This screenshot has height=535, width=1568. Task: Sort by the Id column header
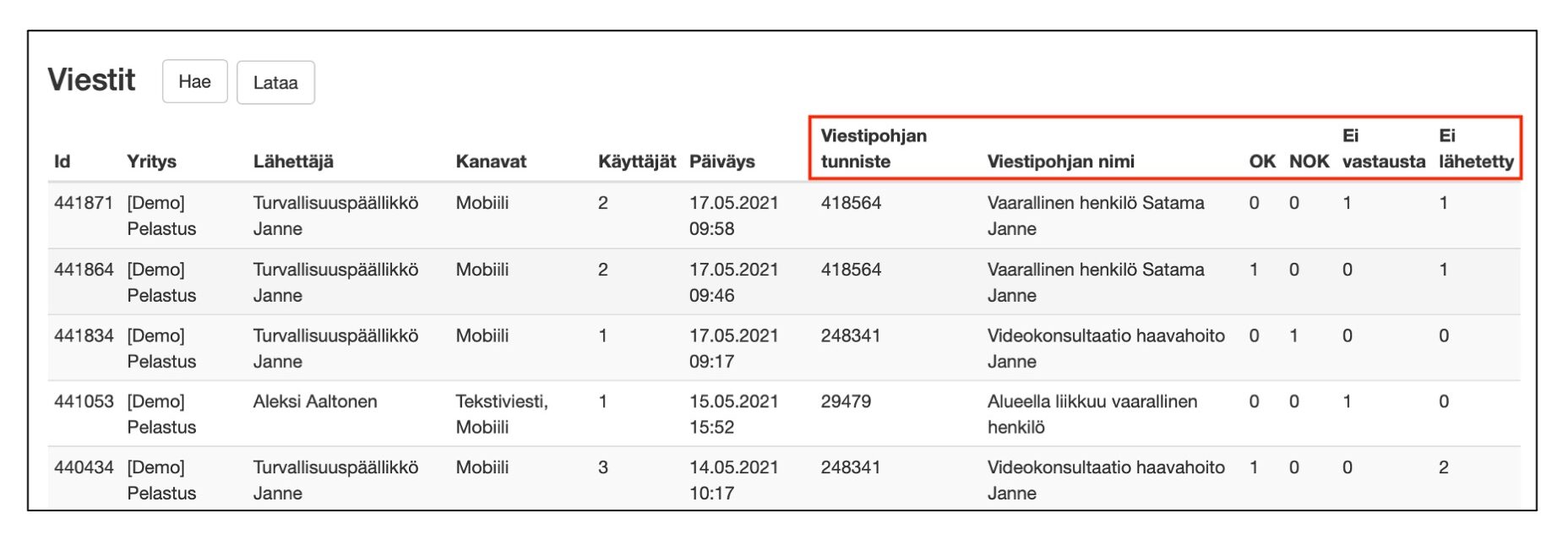[63, 161]
